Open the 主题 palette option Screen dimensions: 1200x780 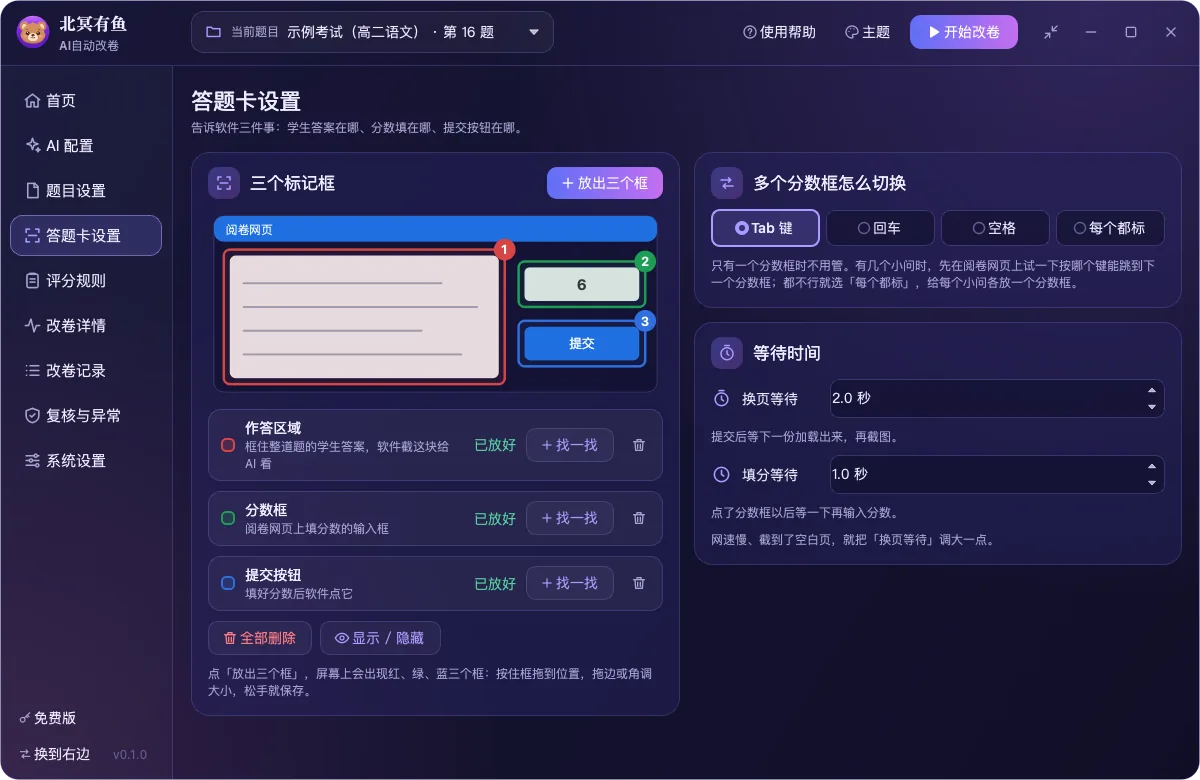[867, 32]
